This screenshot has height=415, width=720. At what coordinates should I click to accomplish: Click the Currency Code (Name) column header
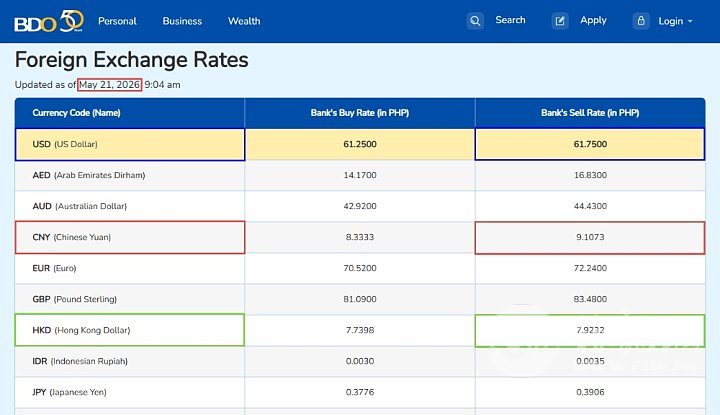click(x=76, y=113)
